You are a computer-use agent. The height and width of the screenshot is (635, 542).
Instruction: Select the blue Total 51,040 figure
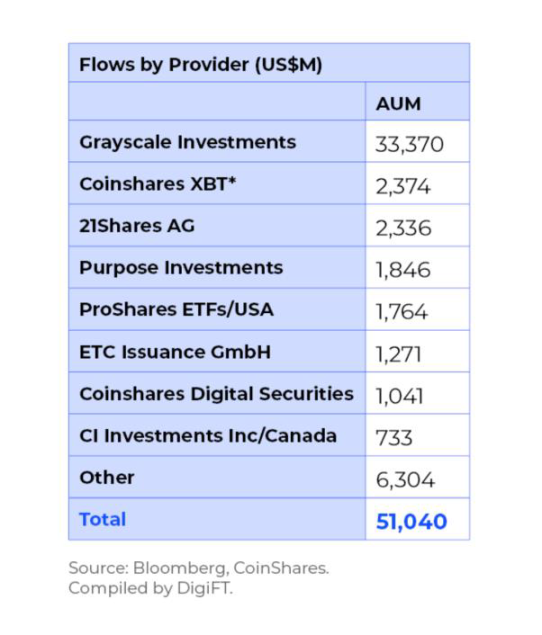point(411,522)
